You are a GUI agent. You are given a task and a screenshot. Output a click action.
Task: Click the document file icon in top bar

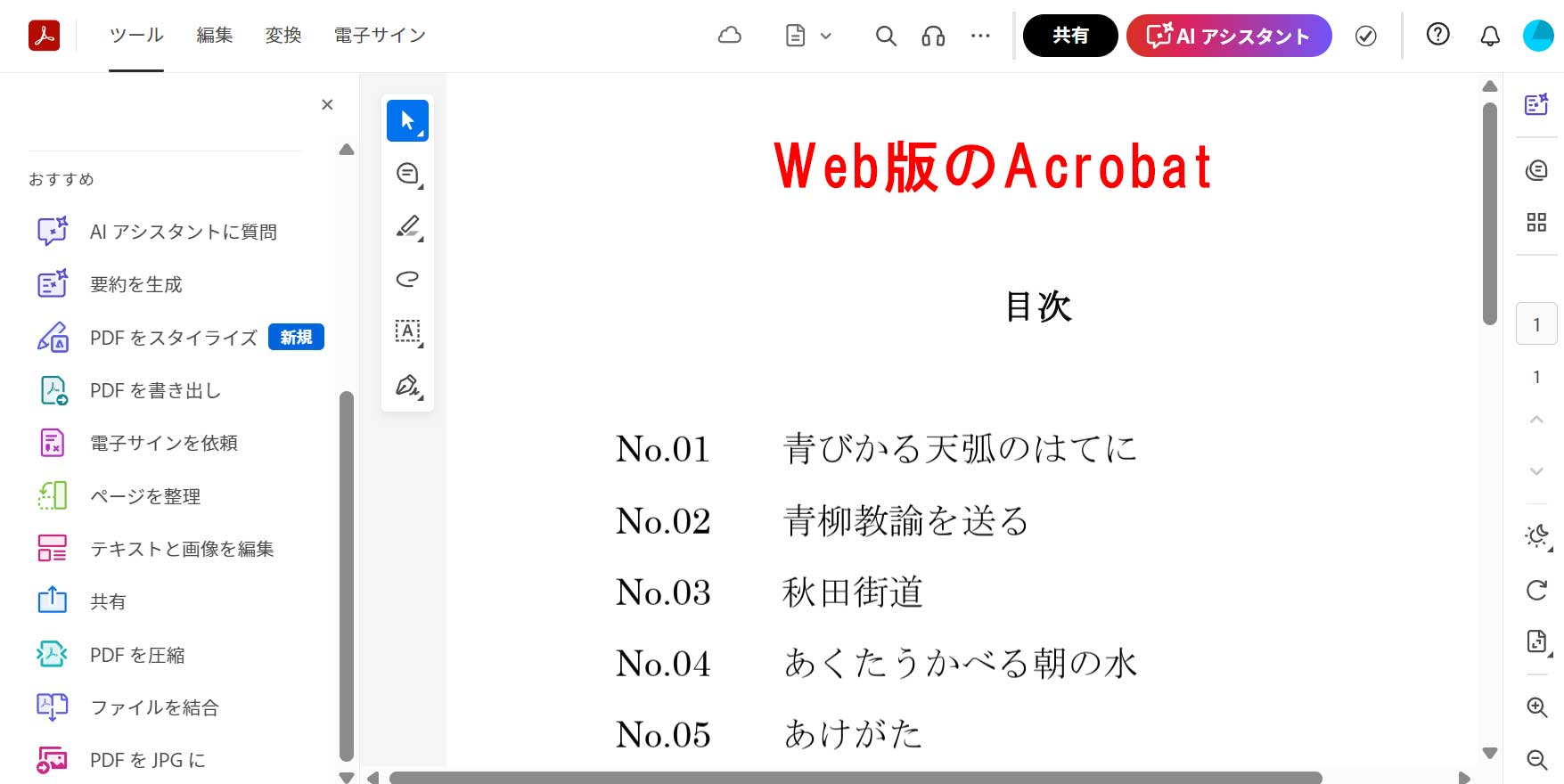pos(796,36)
